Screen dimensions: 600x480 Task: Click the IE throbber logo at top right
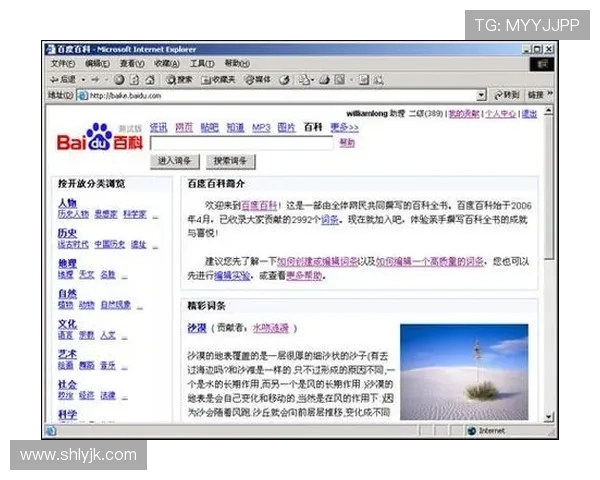[542, 64]
